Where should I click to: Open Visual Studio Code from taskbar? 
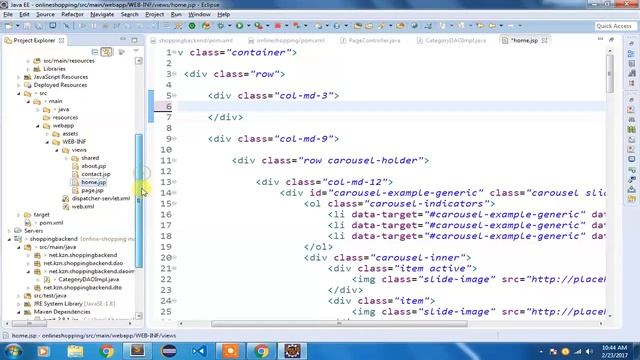tap(199, 351)
